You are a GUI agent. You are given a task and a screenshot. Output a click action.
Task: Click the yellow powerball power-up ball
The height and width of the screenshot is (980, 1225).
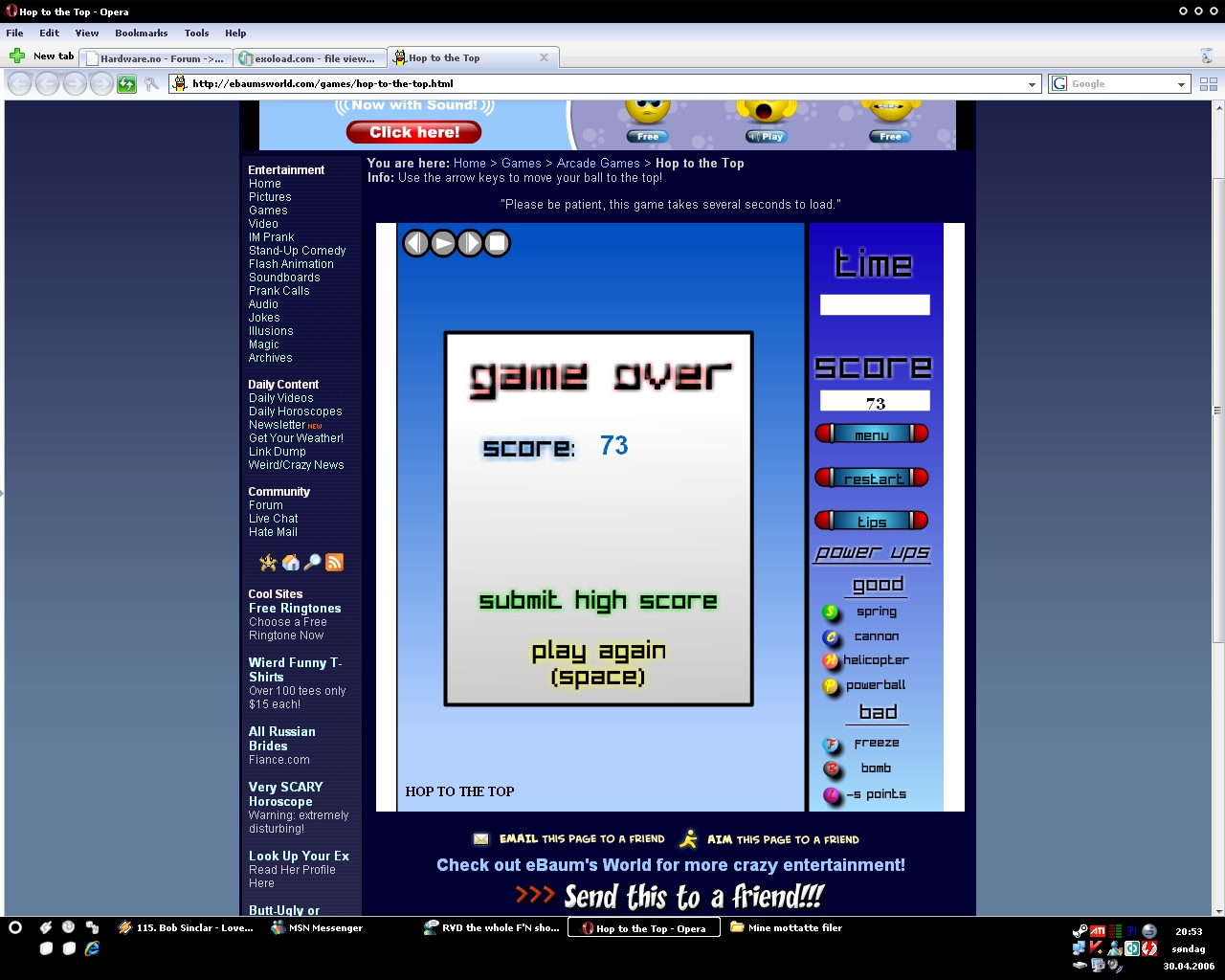pyautogui.click(x=831, y=686)
